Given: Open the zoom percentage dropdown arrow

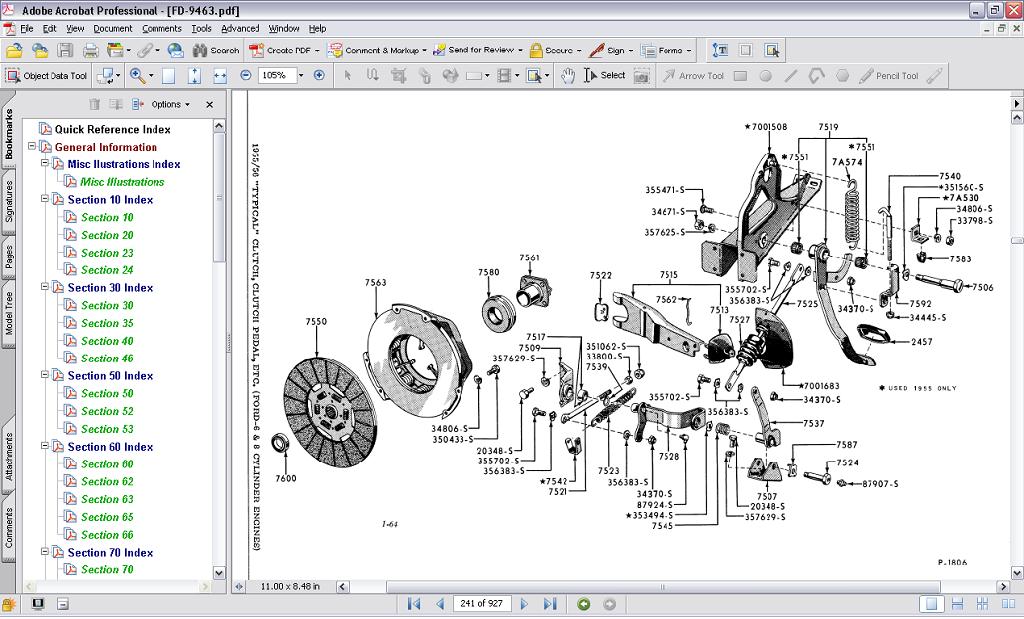Looking at the screenshot, I should pyautogui.click(x=300, y=75).
